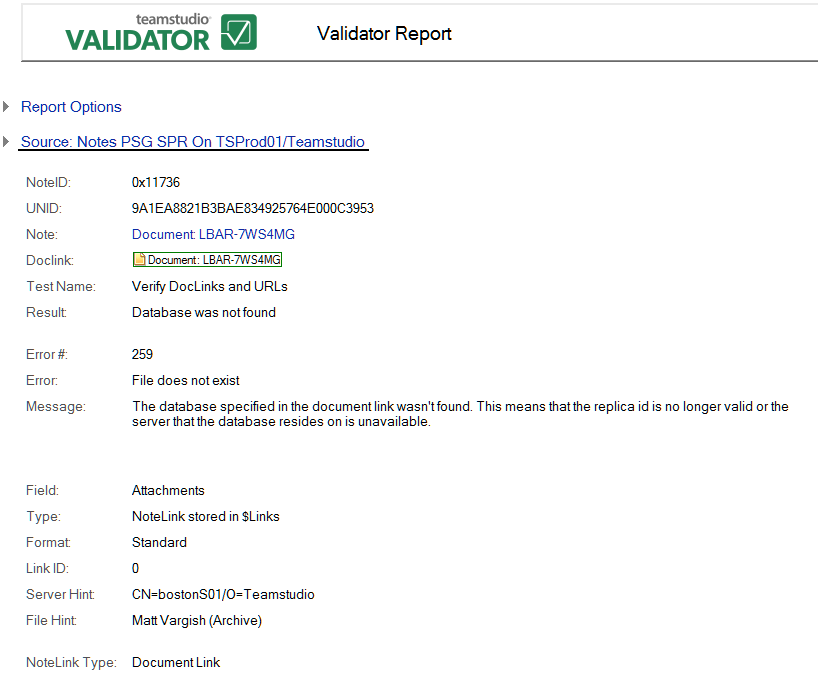Click the Error #: field label
This screenshot has width=818, height=677.
46,354
